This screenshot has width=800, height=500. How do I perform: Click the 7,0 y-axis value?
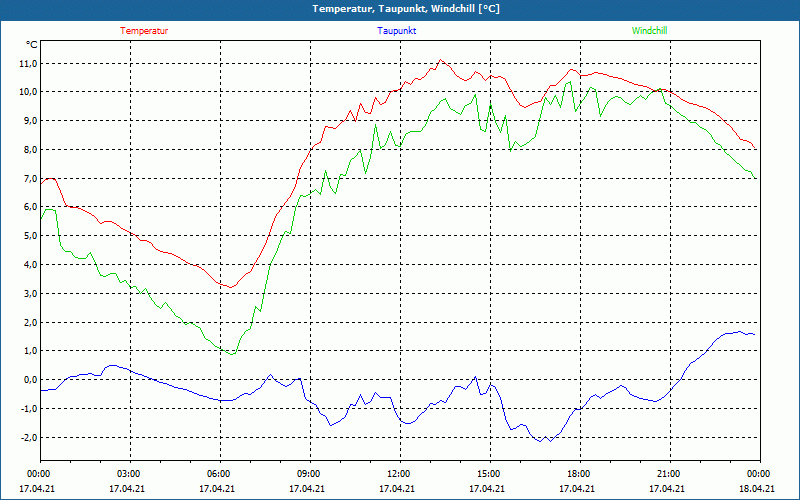point(30,179)
